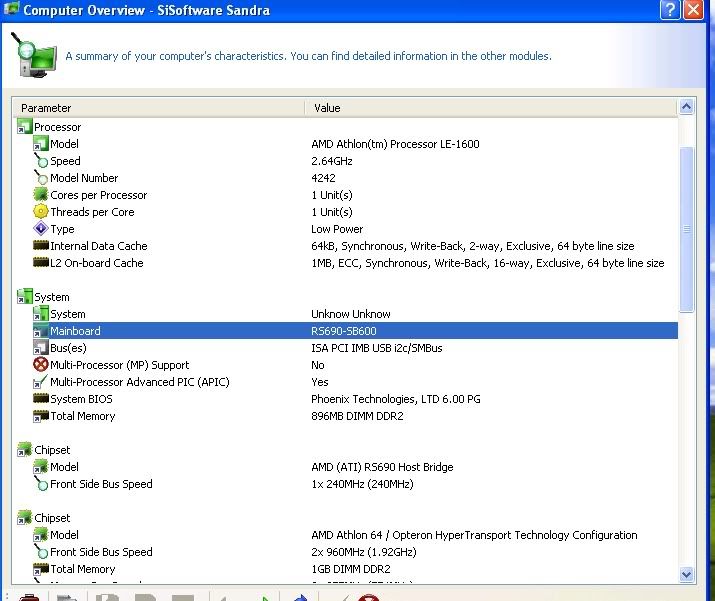Click the Front Side Bus Speed icon for 960MHz
The height and width of the screenshot is (601, 715).
click(41, 552)
